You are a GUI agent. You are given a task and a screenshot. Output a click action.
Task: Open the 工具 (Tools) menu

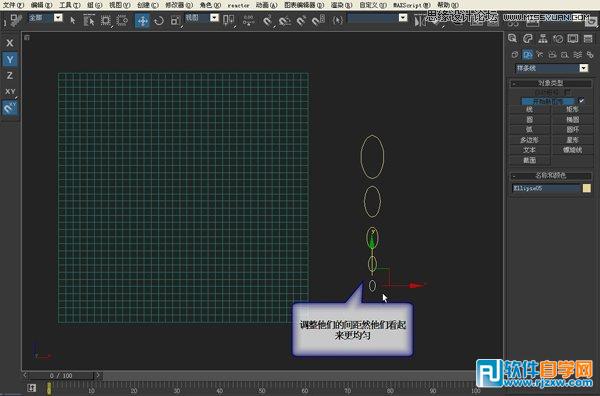pyautogui.click(x=70, y=5)
